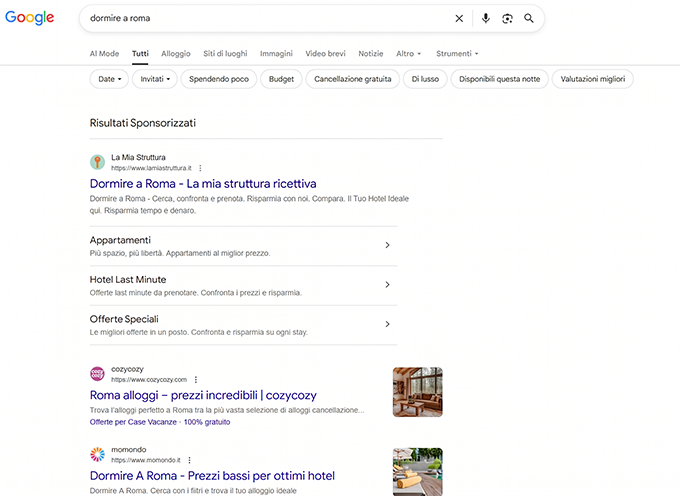Apply the Budget filter chip
This screenshot has height=496, width=680.
[281, 79]
